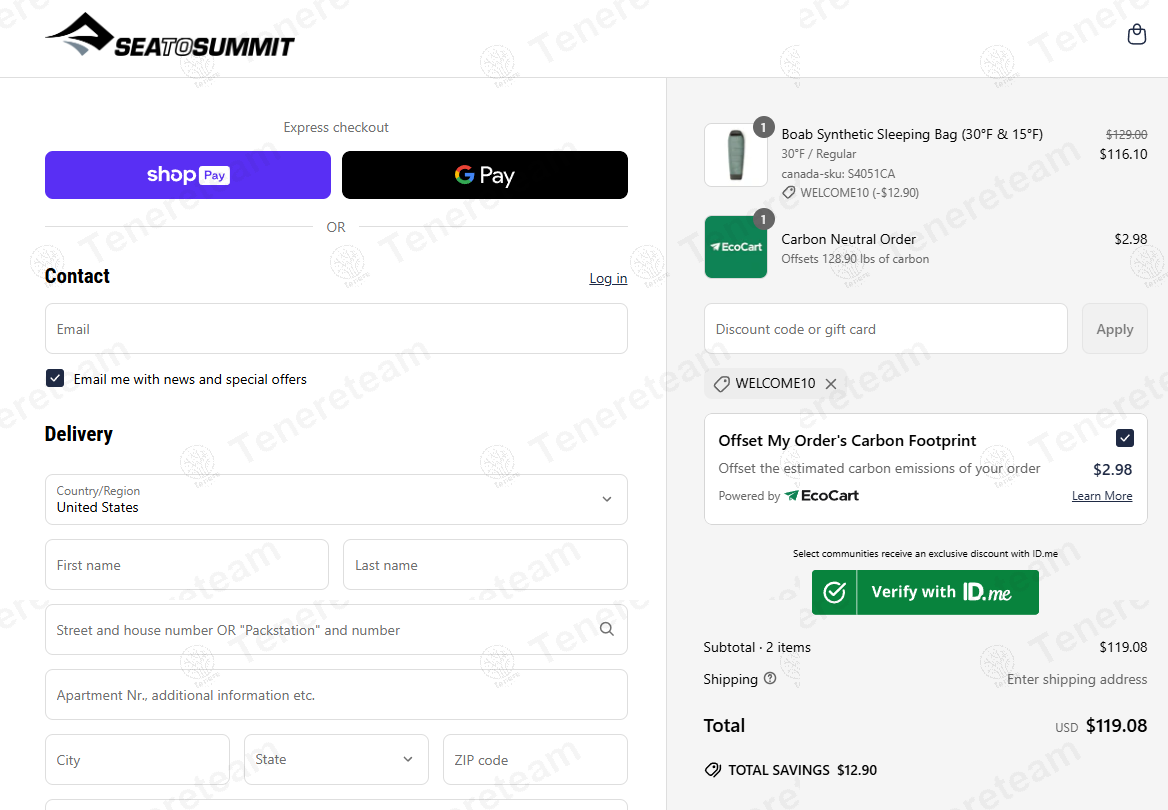Pay with Shop Pay express checkout
Image resolution: width=1168 pixels, height=810 pixels.
pos(188,175)
